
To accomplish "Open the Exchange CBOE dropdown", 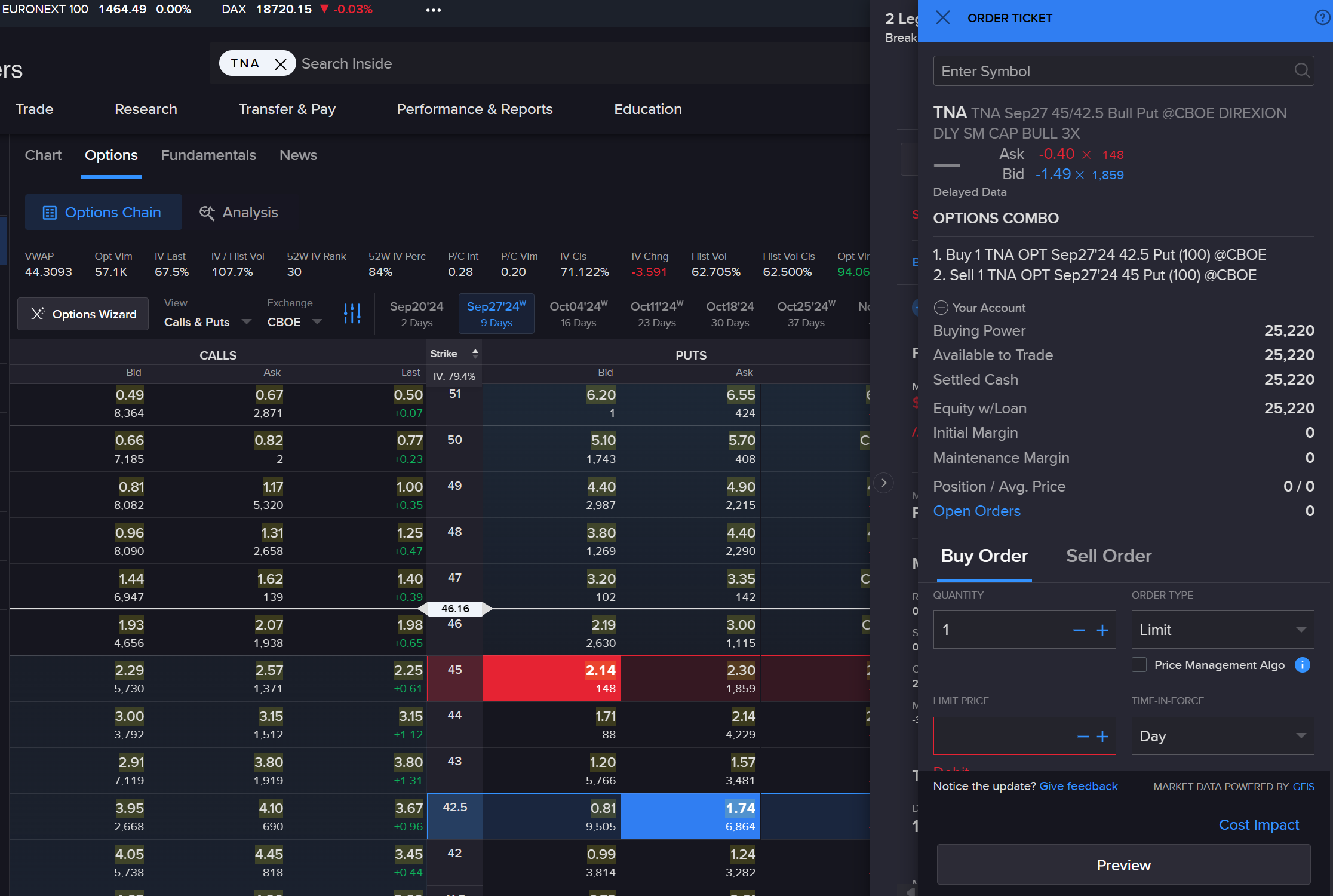I will (x=294, y=322).
